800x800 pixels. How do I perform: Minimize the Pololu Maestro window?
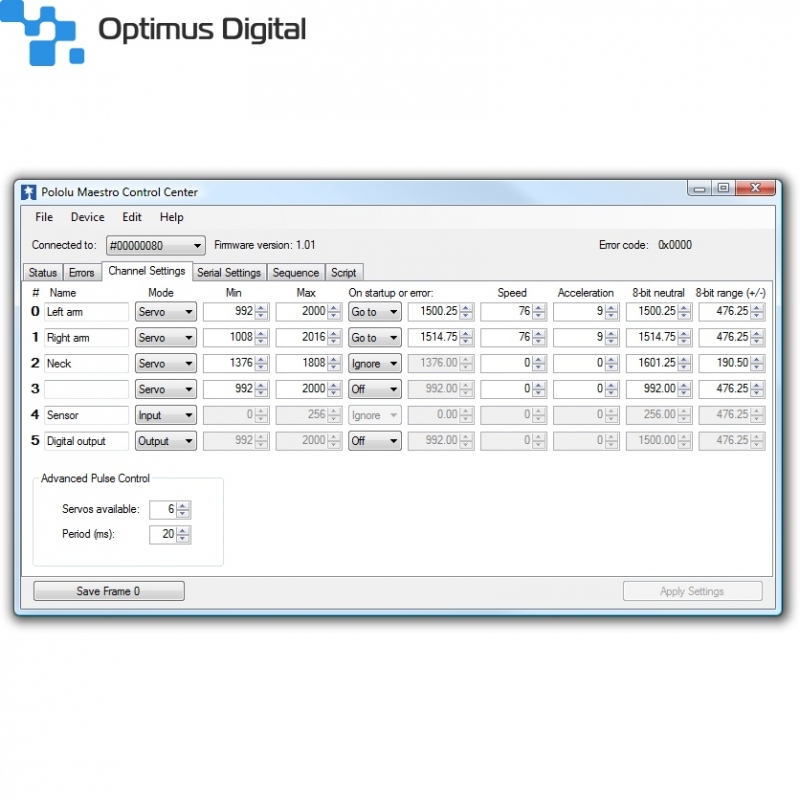699,188
